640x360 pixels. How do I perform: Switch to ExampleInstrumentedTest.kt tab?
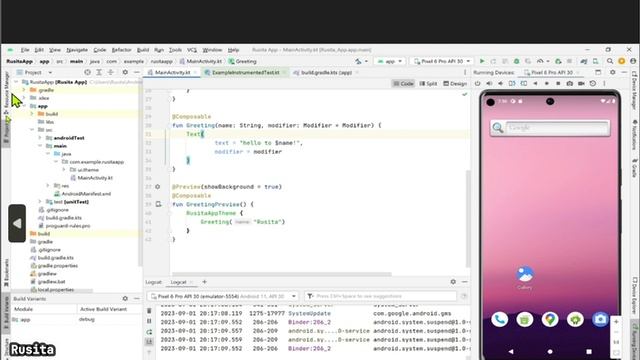(245, 72)
